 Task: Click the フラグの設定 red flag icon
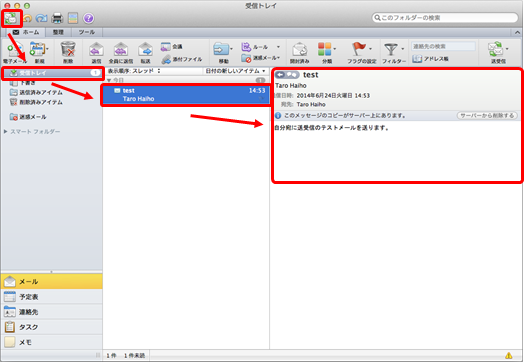(359, 49)
